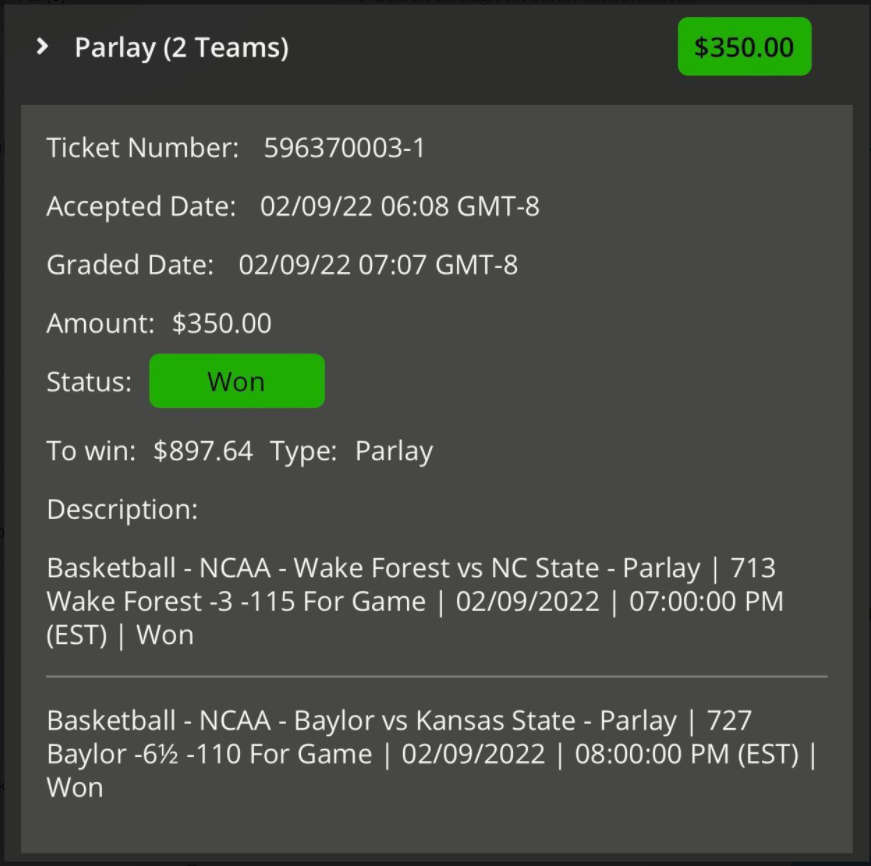Collapse the Parlay (2 Teams) chevron

(42, 47)
